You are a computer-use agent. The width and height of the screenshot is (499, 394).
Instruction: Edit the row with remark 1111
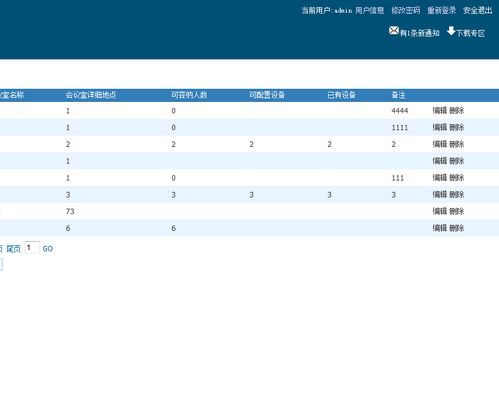[x=440, y=127]
